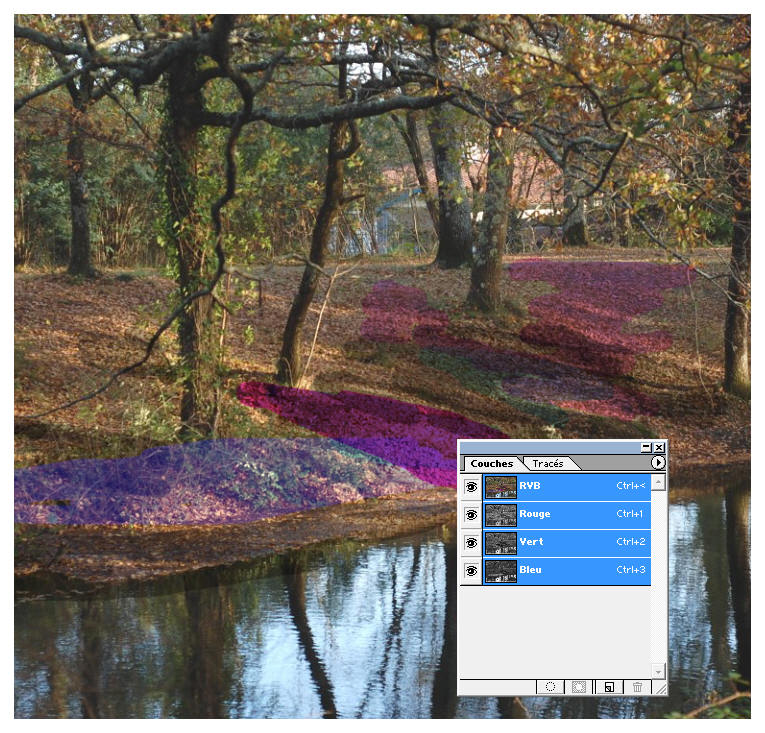Click the Bleu channel thumbnail
The width and height of the screenshot is (765, 733).
(x=501, y=571)
